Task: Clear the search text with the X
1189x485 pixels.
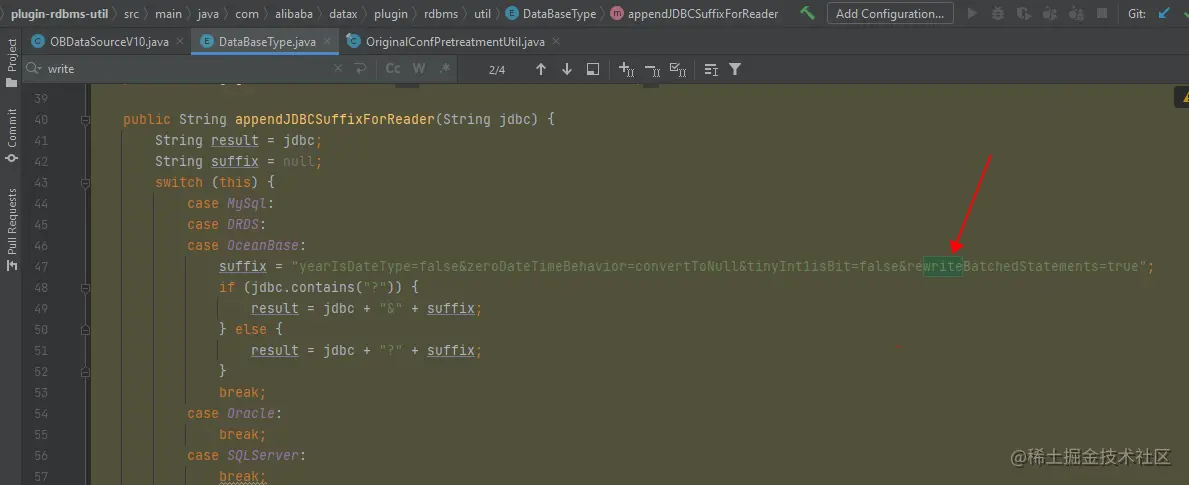Action: click(x=339, y=69)
